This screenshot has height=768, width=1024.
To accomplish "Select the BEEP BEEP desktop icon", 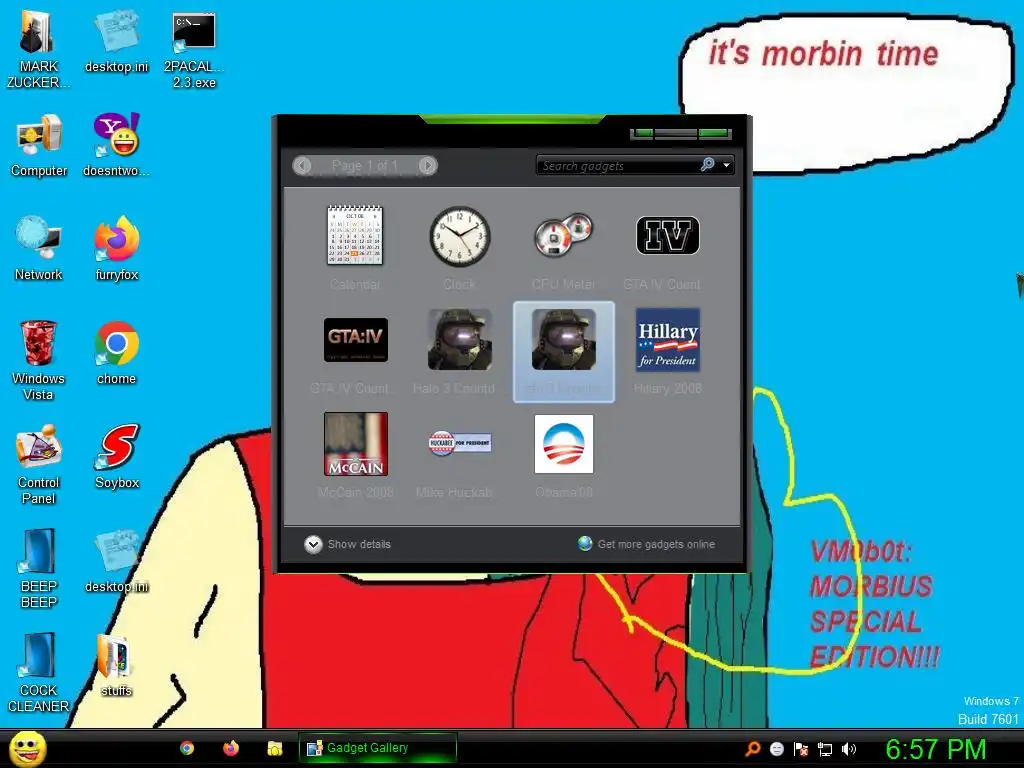I will 39,568.
